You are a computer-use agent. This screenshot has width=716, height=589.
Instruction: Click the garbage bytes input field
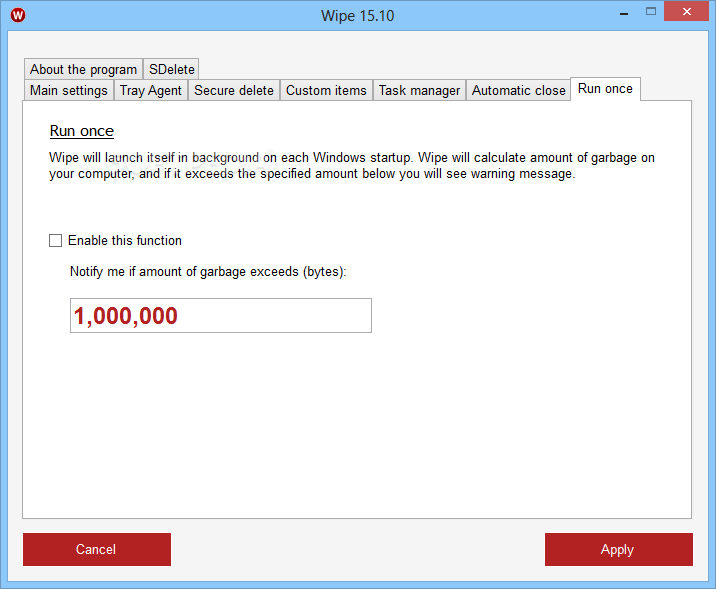pyautogui.click(x=221, y=316)
